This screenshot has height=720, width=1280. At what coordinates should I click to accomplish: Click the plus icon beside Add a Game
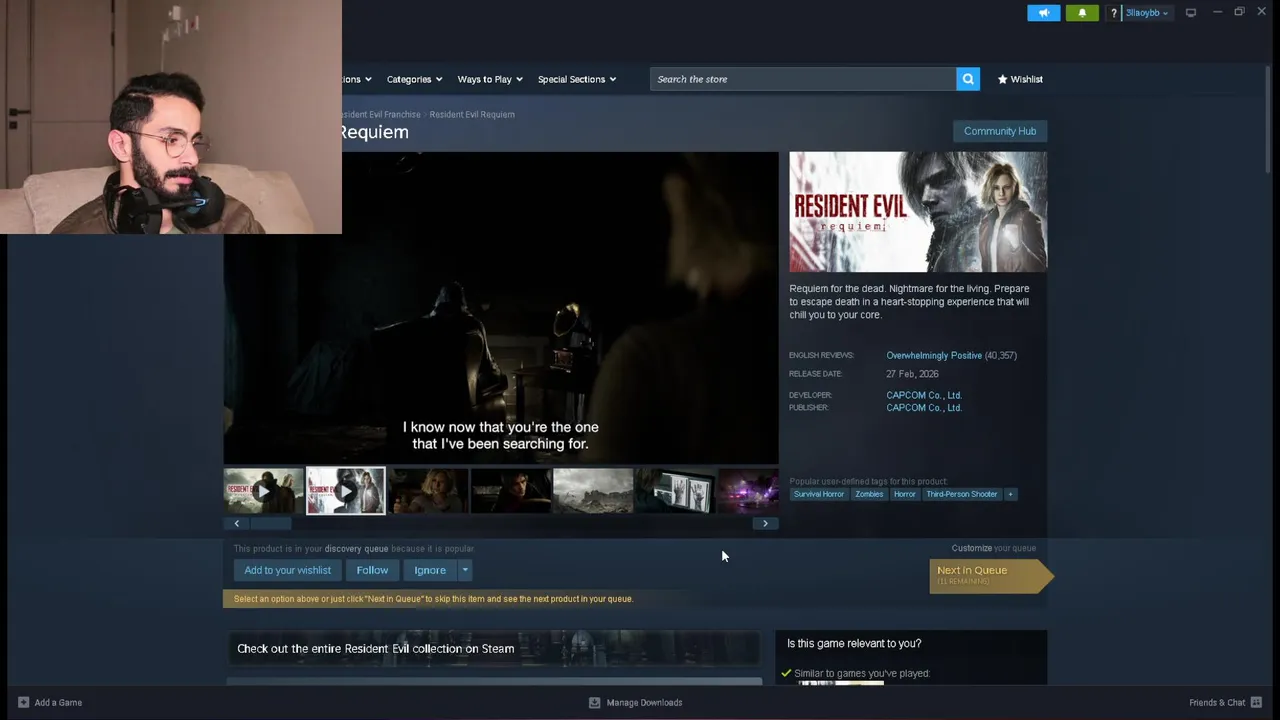(23, 702)
